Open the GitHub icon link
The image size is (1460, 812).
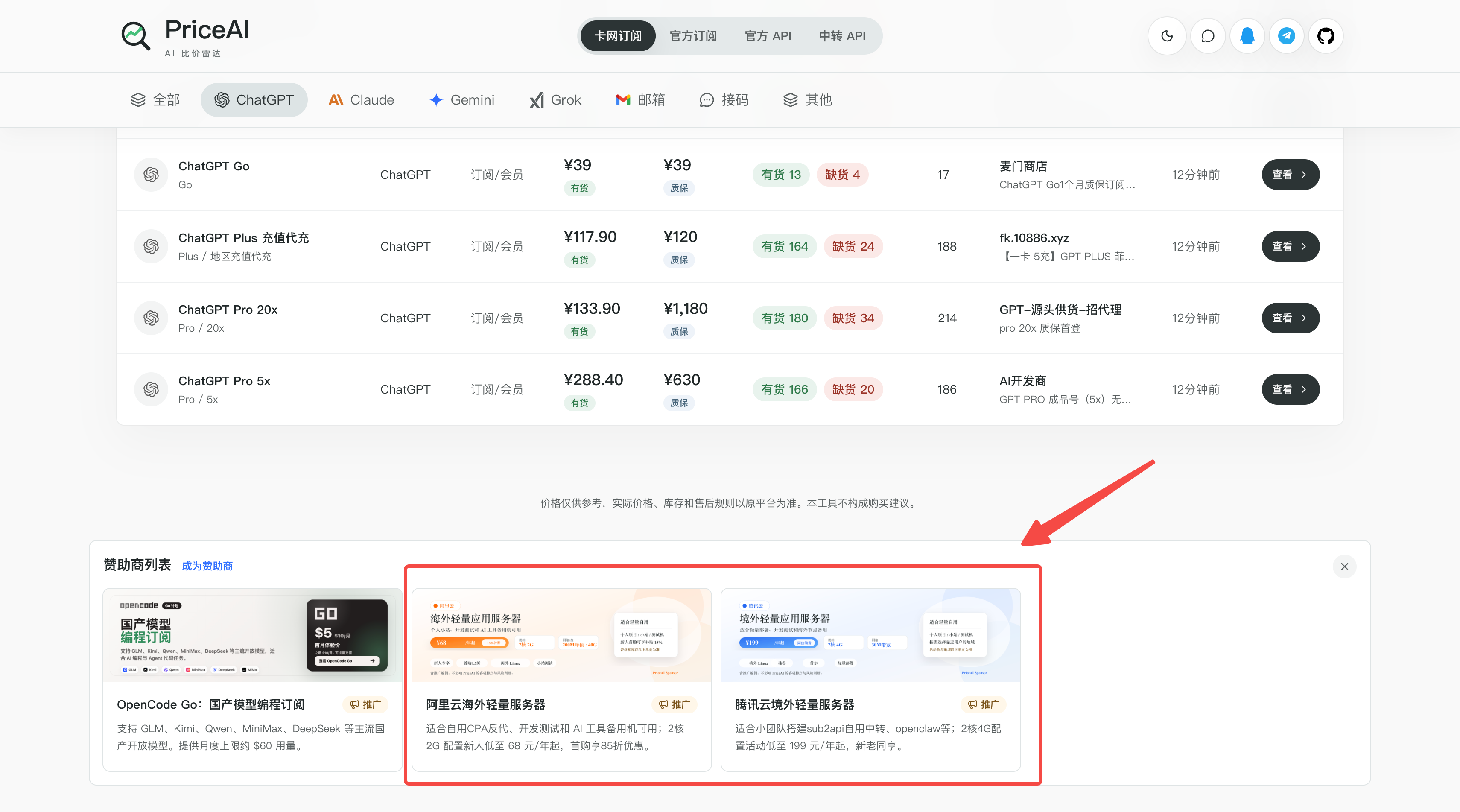tap(1326, 36)
